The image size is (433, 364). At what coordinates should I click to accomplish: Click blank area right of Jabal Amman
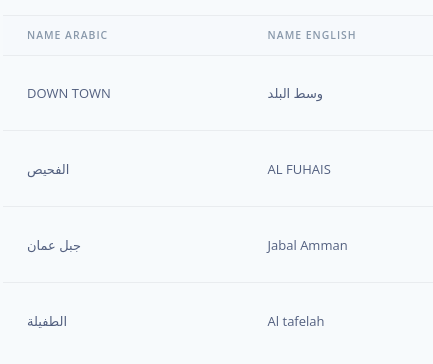coord(390,246)
